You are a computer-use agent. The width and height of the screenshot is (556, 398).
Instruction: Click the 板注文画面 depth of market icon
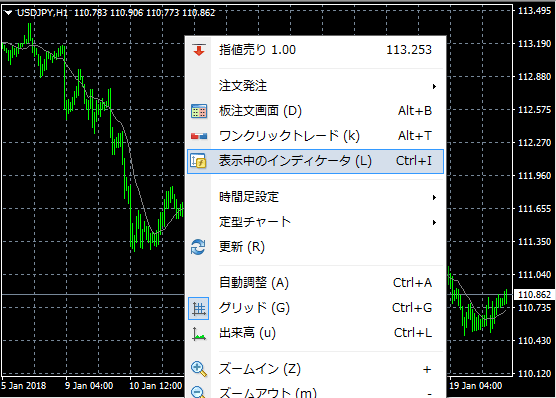point(199,111)
